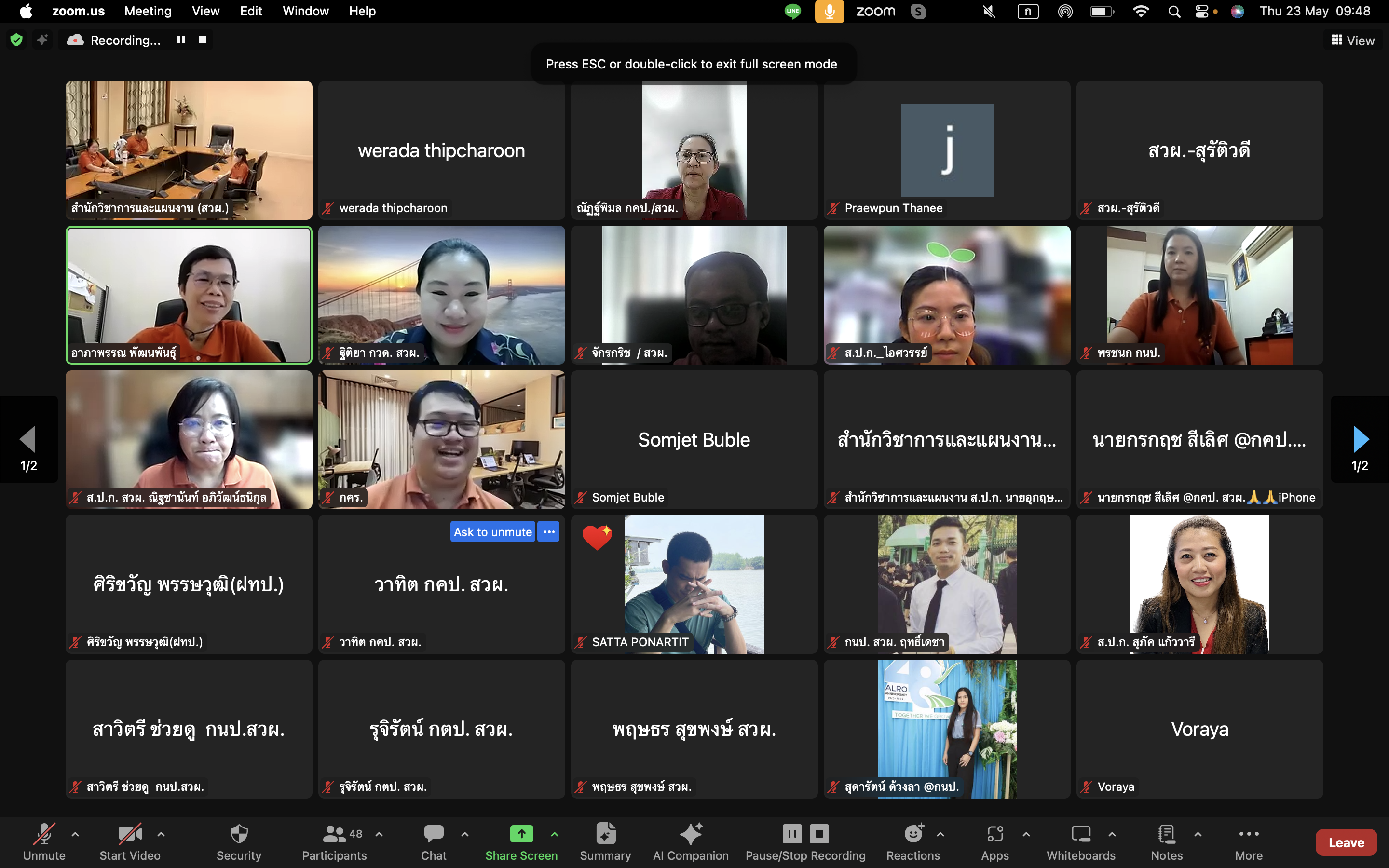
Task: Click the AI Companion sparkle icon
Action: [691, 834]
